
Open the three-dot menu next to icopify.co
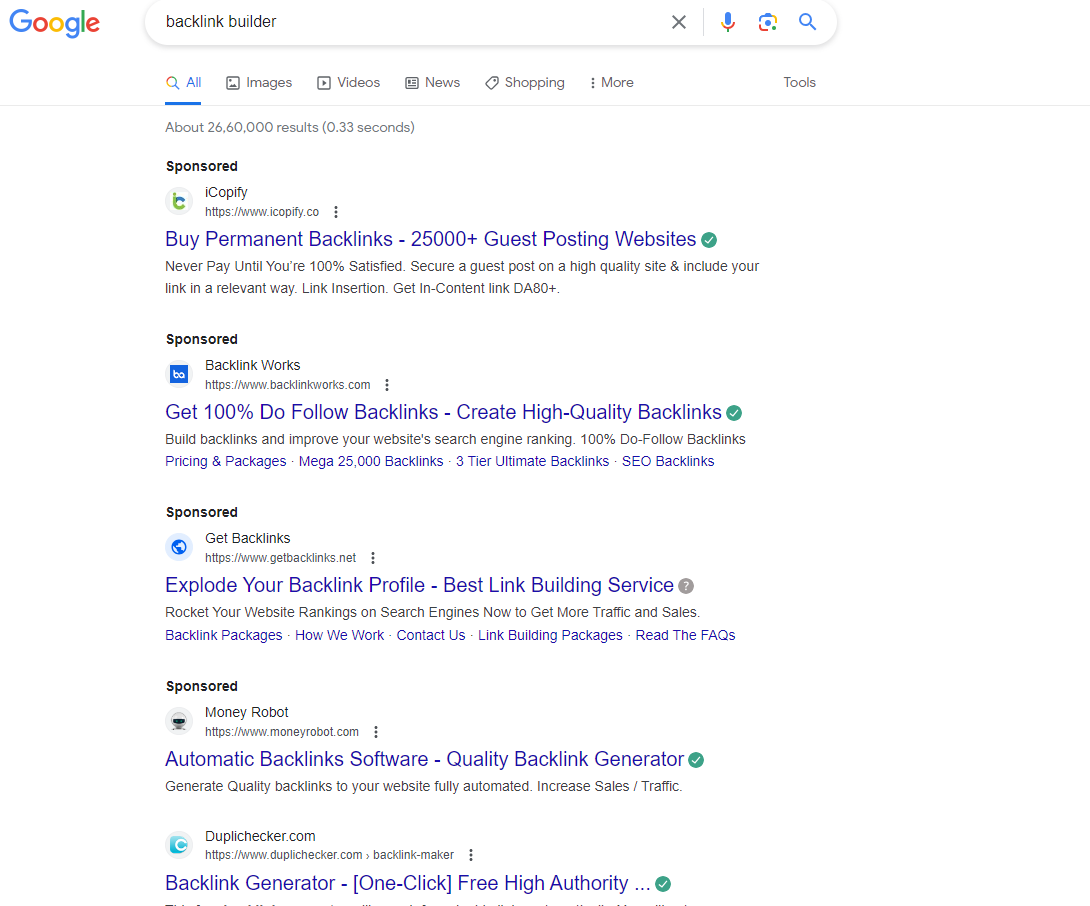(336, 212)
